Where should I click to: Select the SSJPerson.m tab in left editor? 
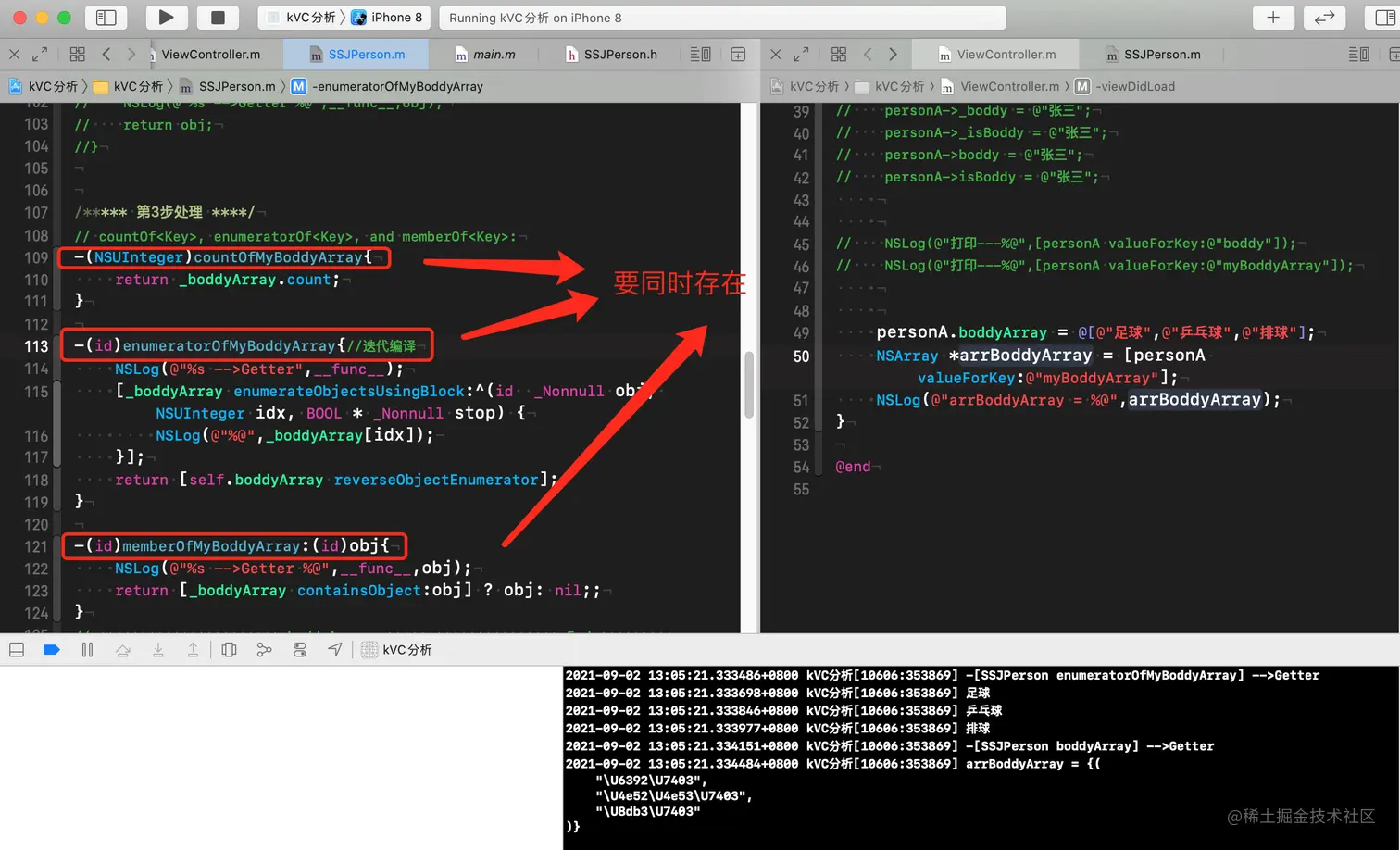356,55
